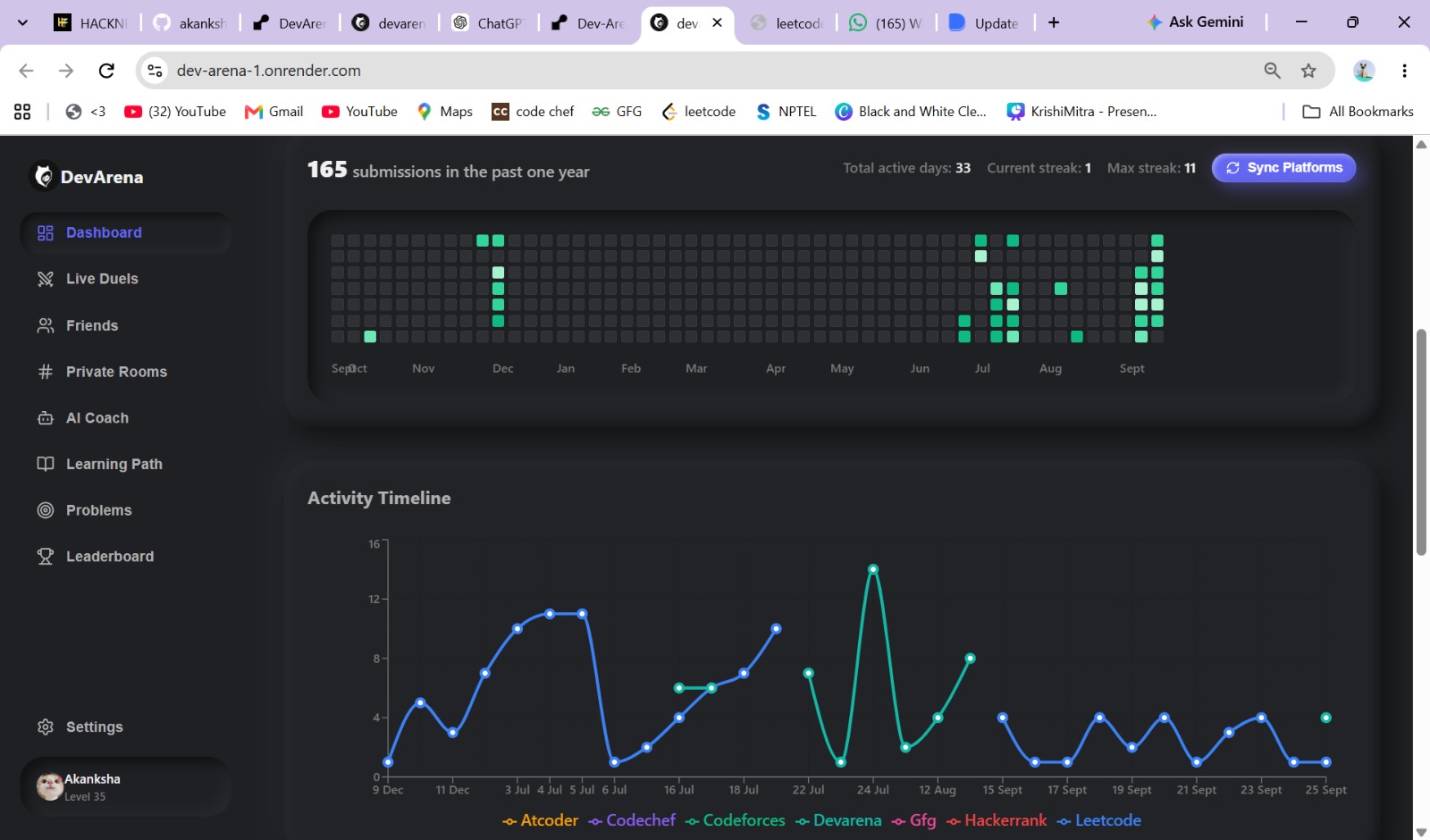1430x840 pixels.
Task: Select the Dashboard menu item
Action: pos(125,232)
